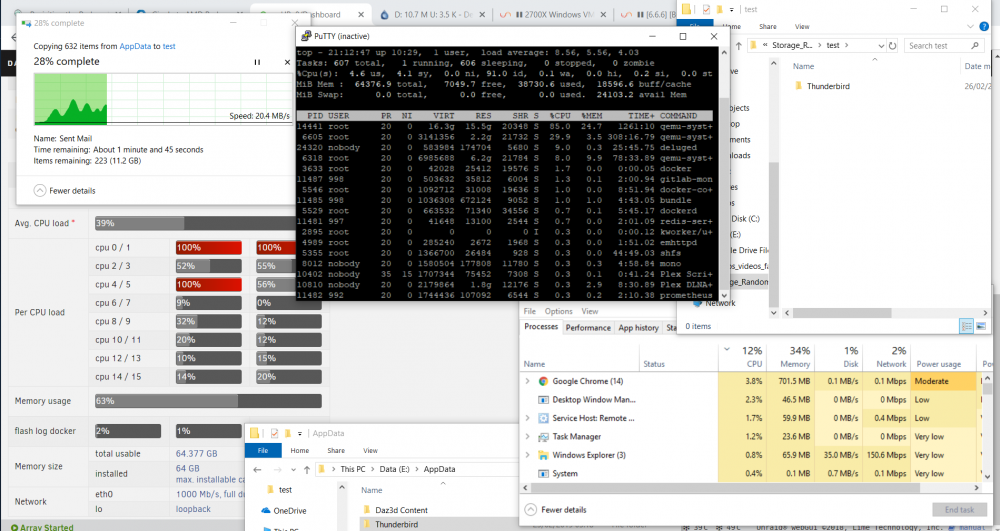
Task: Switch test window to large icons view
Action: pos(981,326)
